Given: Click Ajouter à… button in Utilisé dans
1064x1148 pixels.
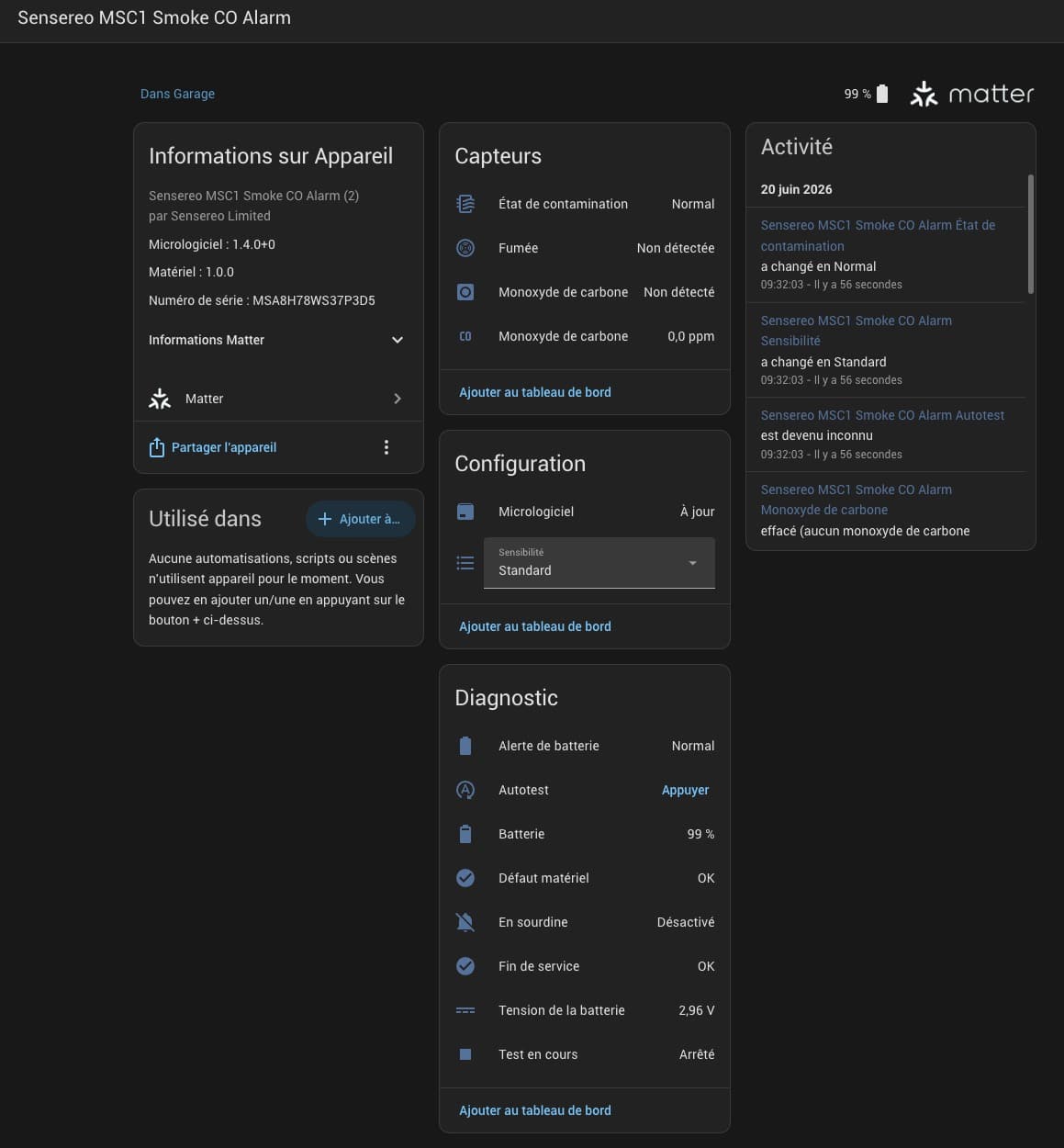Looking at the screenshot, I should (360, 519).
